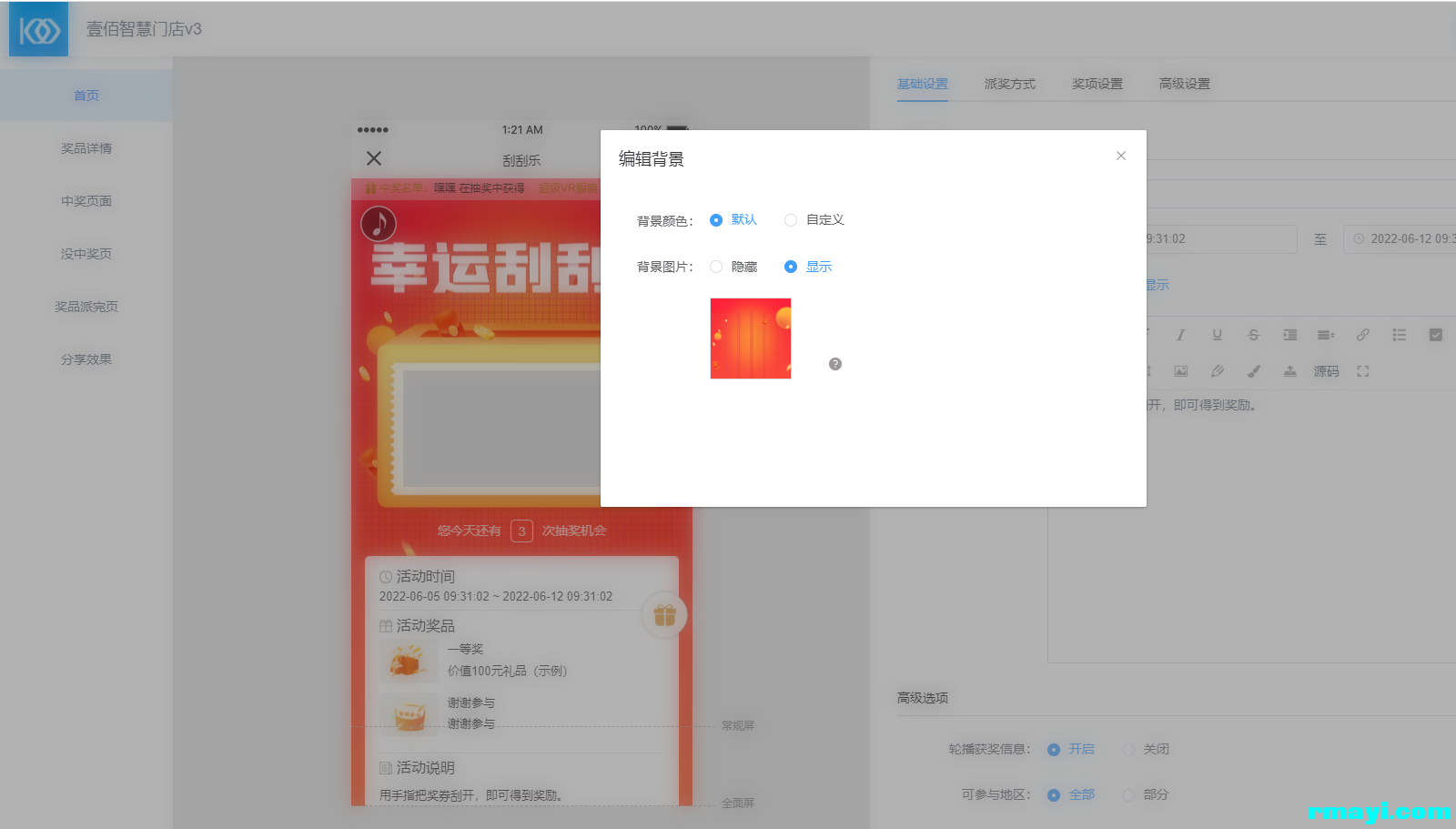This screenshot has width=1456, height=829.
Task: Open 首页 in left sidebar
Action: tap(86, 96)
